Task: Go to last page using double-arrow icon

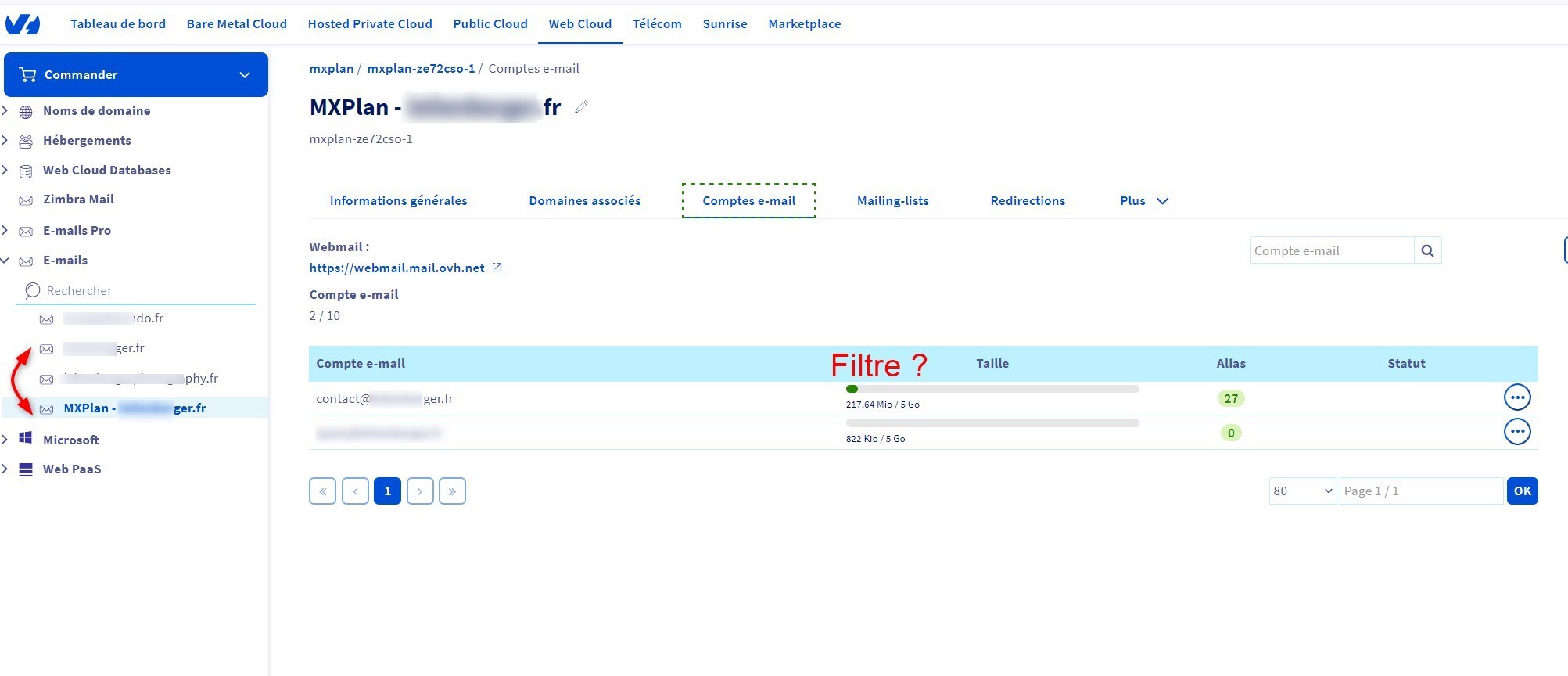Action: click(x=452, y=491)
